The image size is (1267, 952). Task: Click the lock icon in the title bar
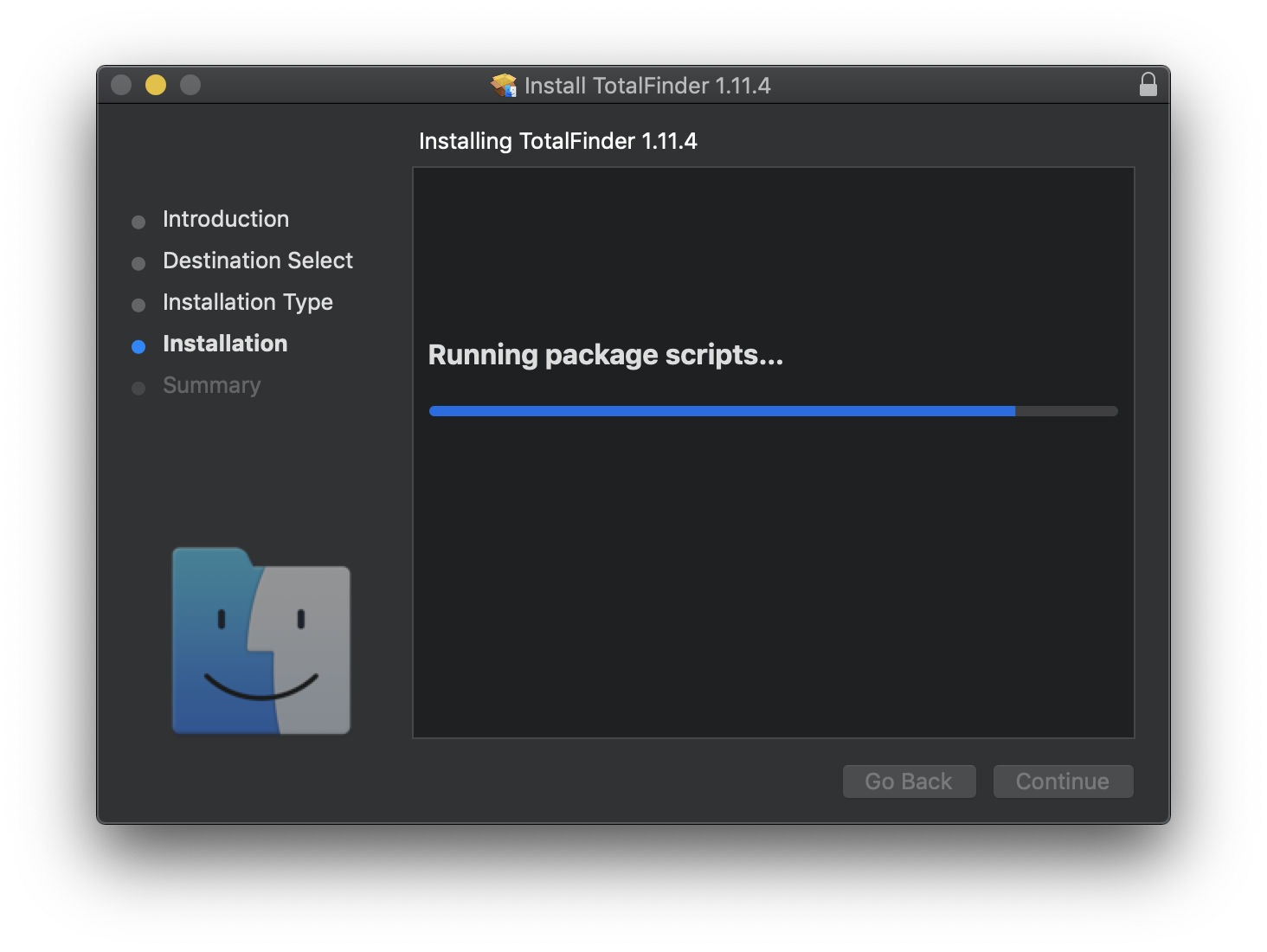pos(1148,85)
